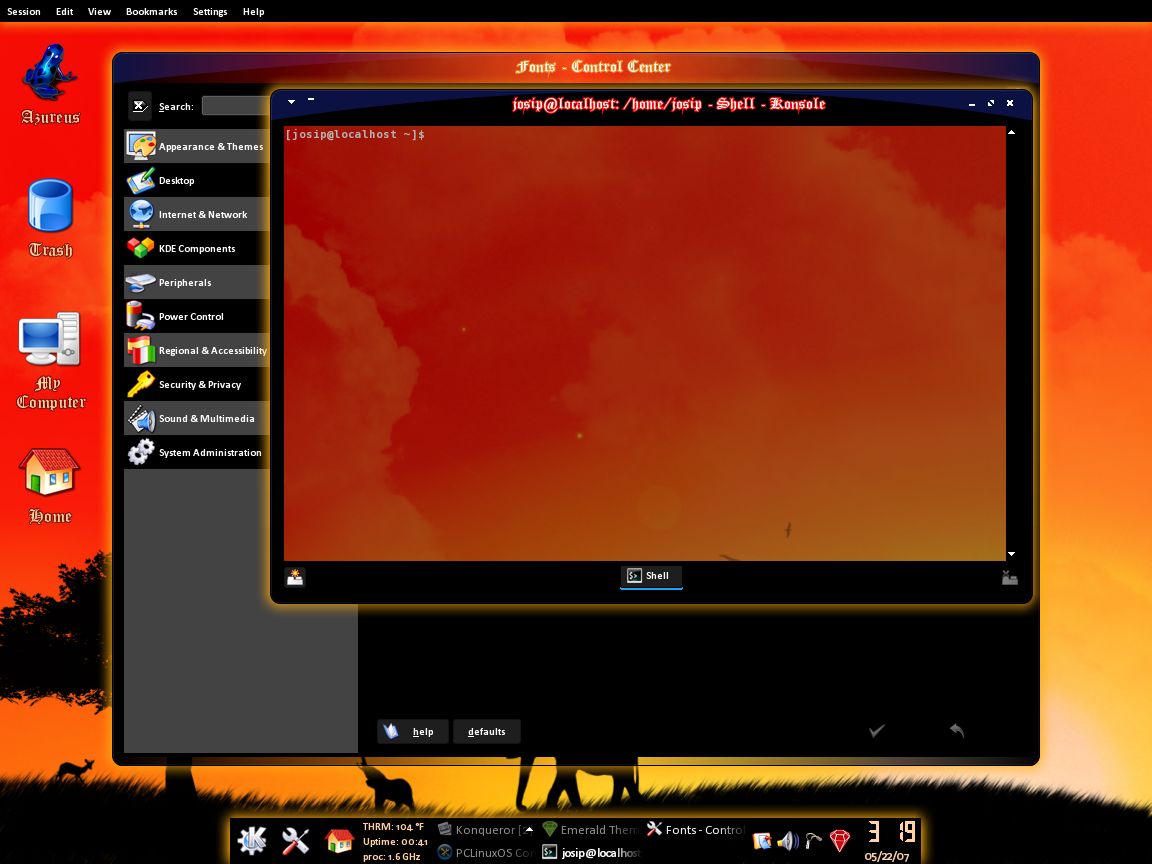
Task: Switch to Emerald Theme taskbar entry
Action: [x=591, y=829]
